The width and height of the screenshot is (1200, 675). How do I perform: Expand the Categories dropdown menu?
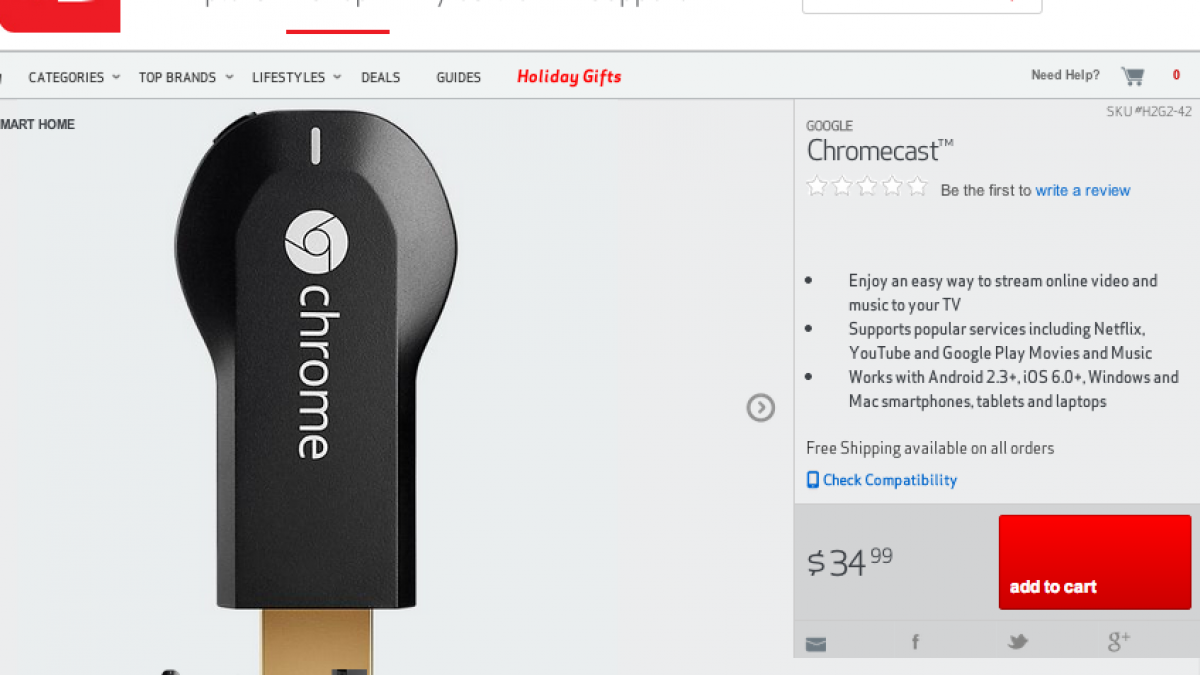pos(74,77)
